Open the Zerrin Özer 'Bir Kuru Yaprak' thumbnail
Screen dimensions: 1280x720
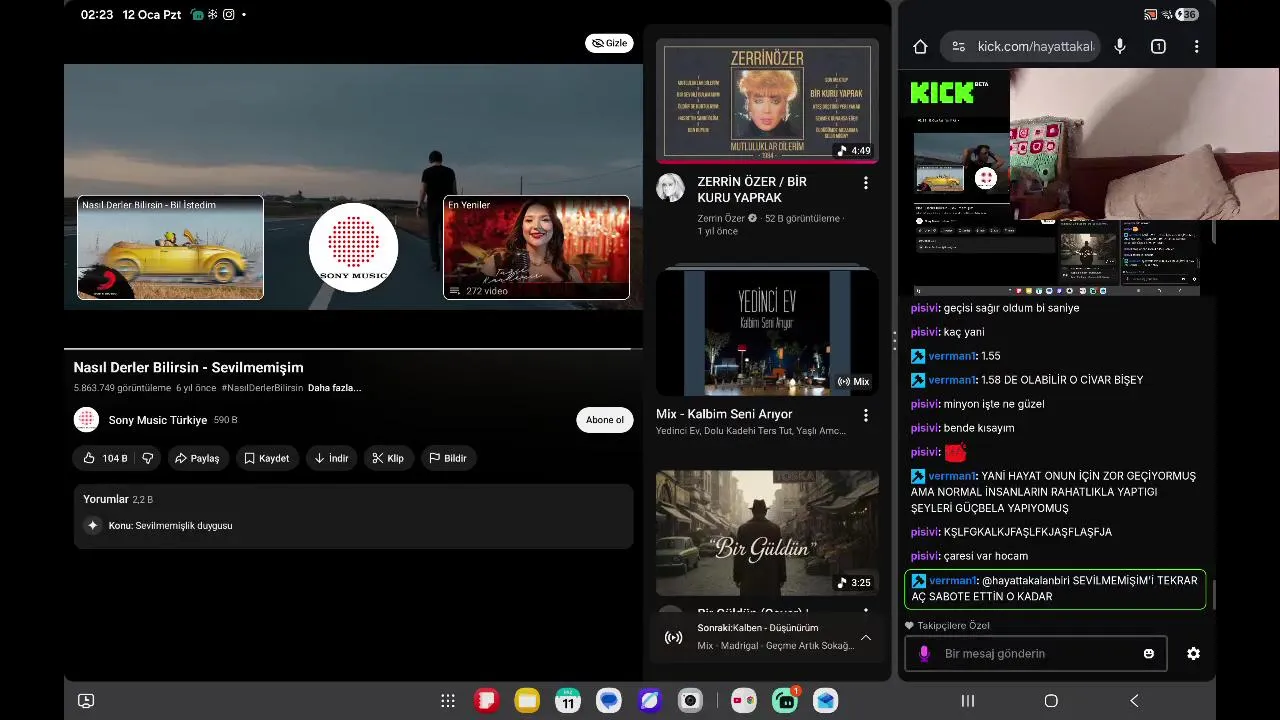[x=767, y=101]
